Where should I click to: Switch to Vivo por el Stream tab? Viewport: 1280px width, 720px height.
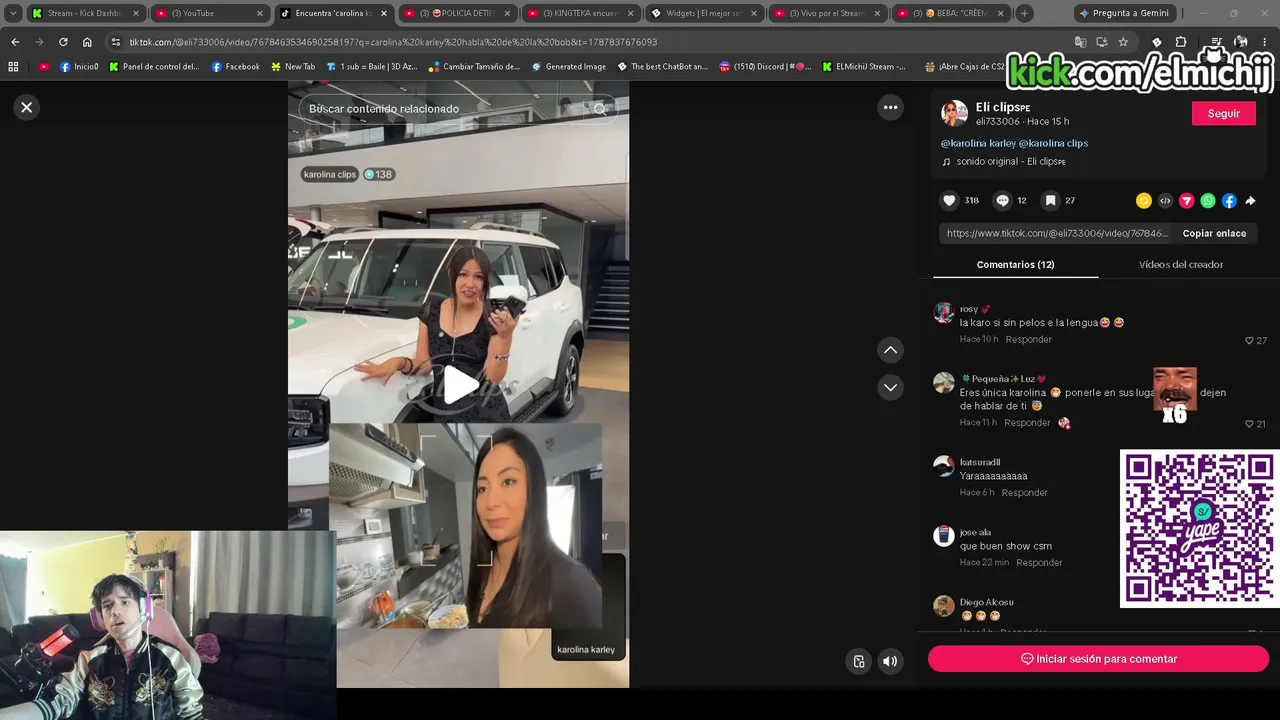[828, 13]
